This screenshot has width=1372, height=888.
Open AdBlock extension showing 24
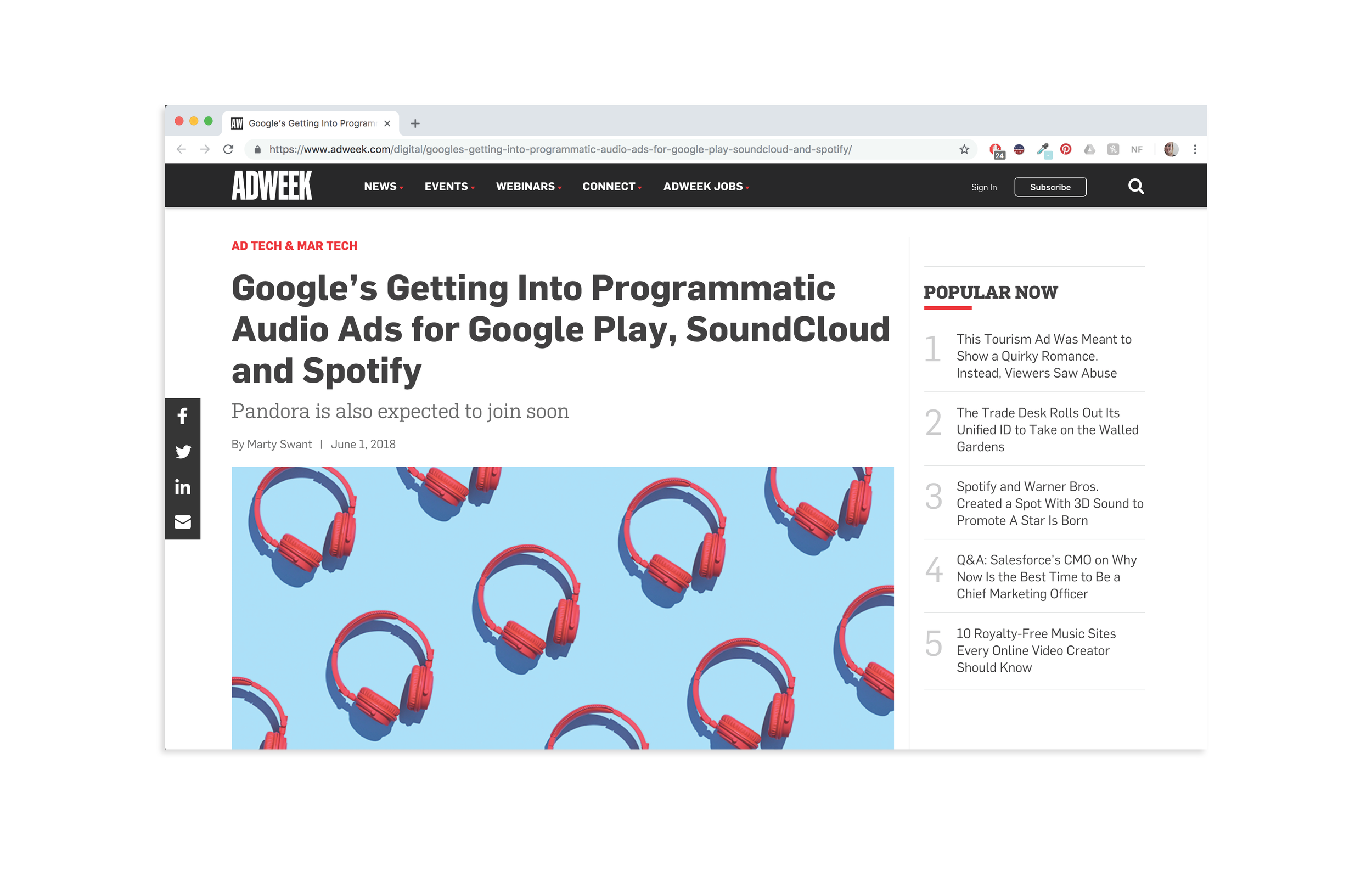(997, 150)
